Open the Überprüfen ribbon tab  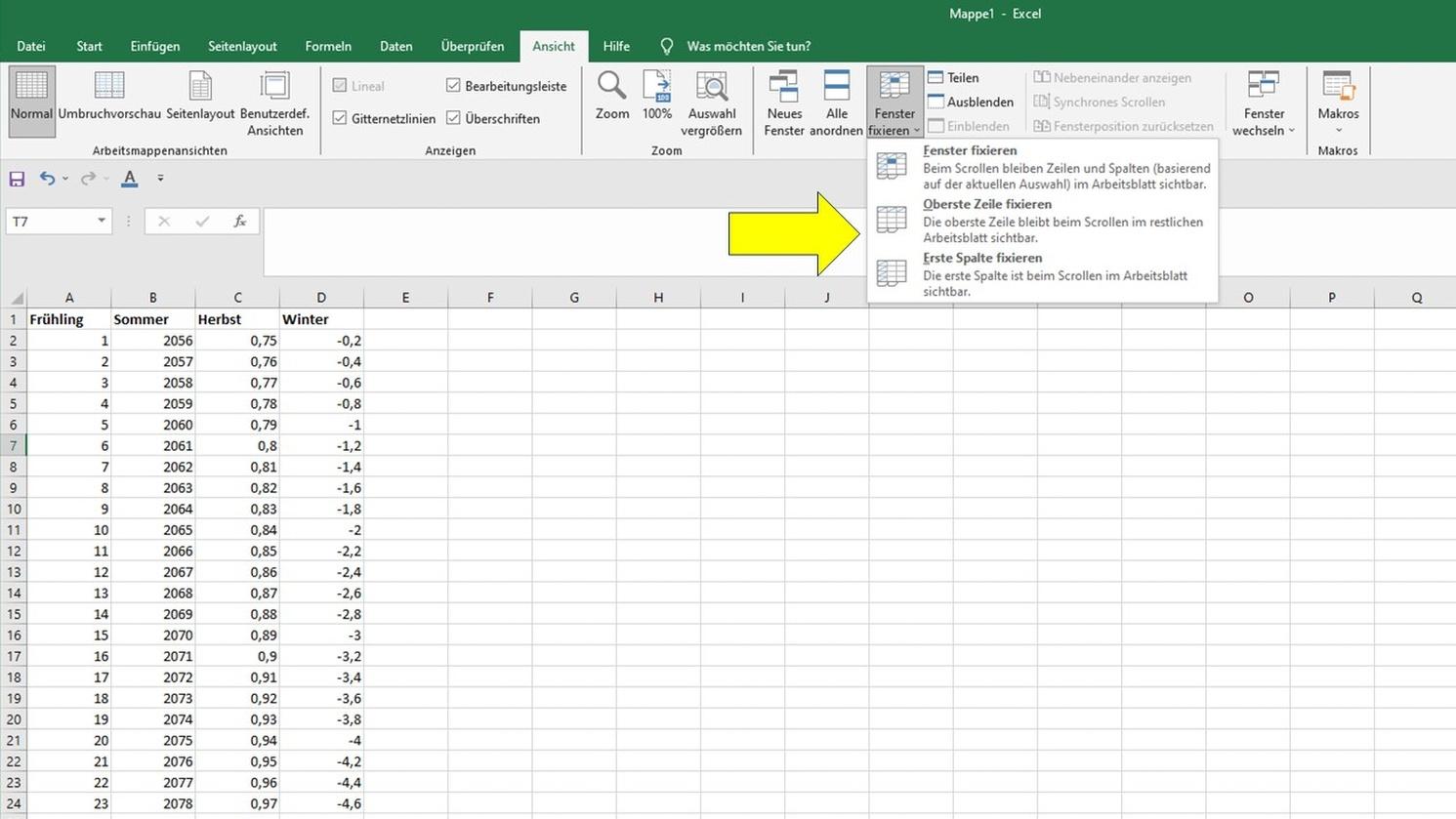473,46
